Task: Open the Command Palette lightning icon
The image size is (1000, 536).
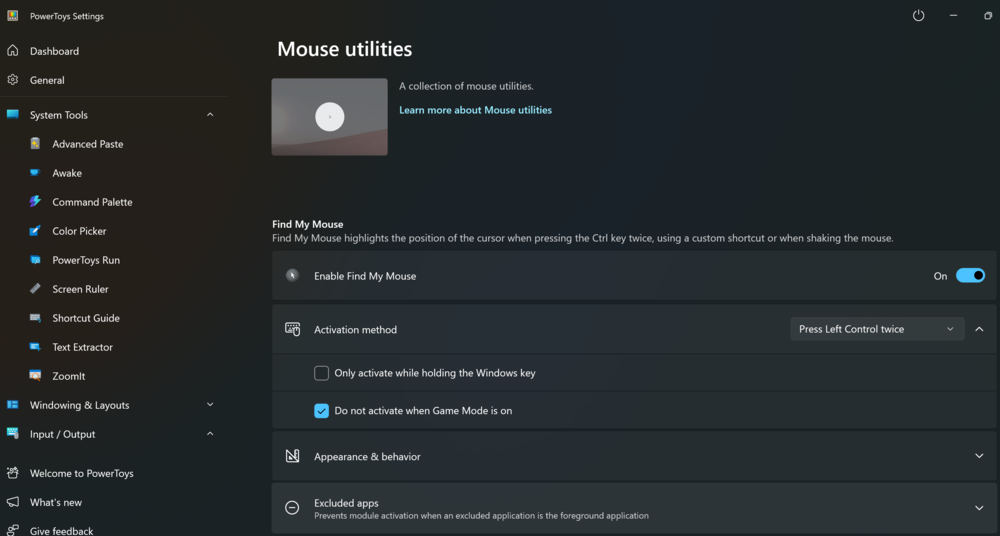Action: pyautogui.click(x=35, y=202)
